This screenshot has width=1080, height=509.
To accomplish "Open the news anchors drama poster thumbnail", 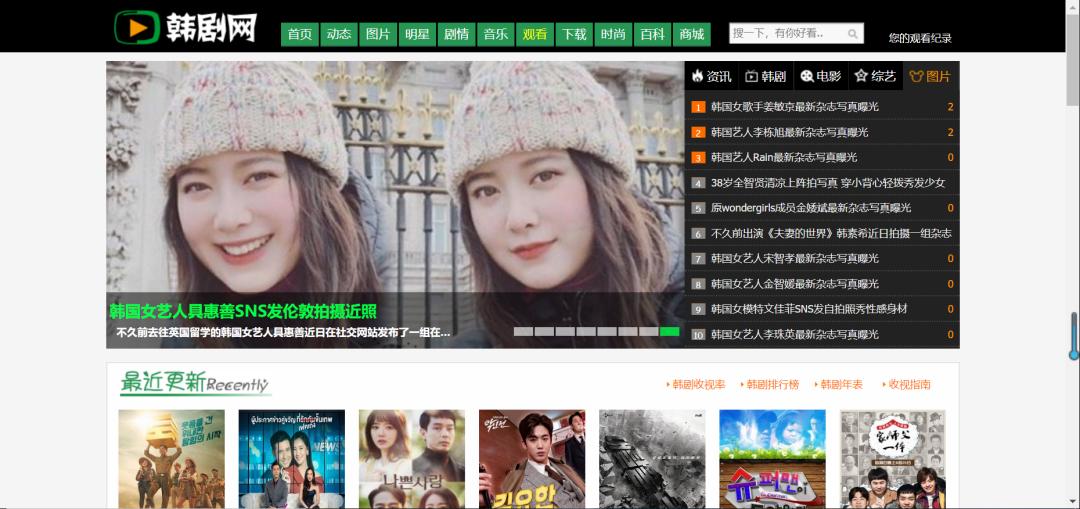I will (x=291, y=459).
